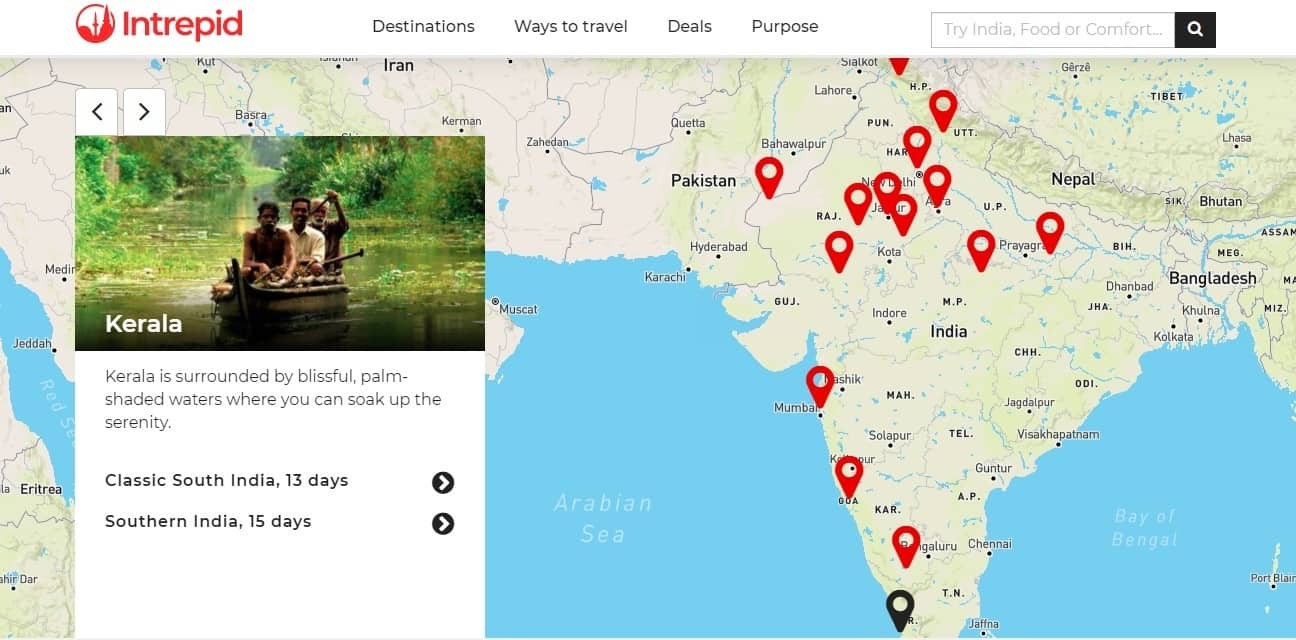Click the red pin at Goa
Viewport: 1296px width, 640px height.
(849, 474)
